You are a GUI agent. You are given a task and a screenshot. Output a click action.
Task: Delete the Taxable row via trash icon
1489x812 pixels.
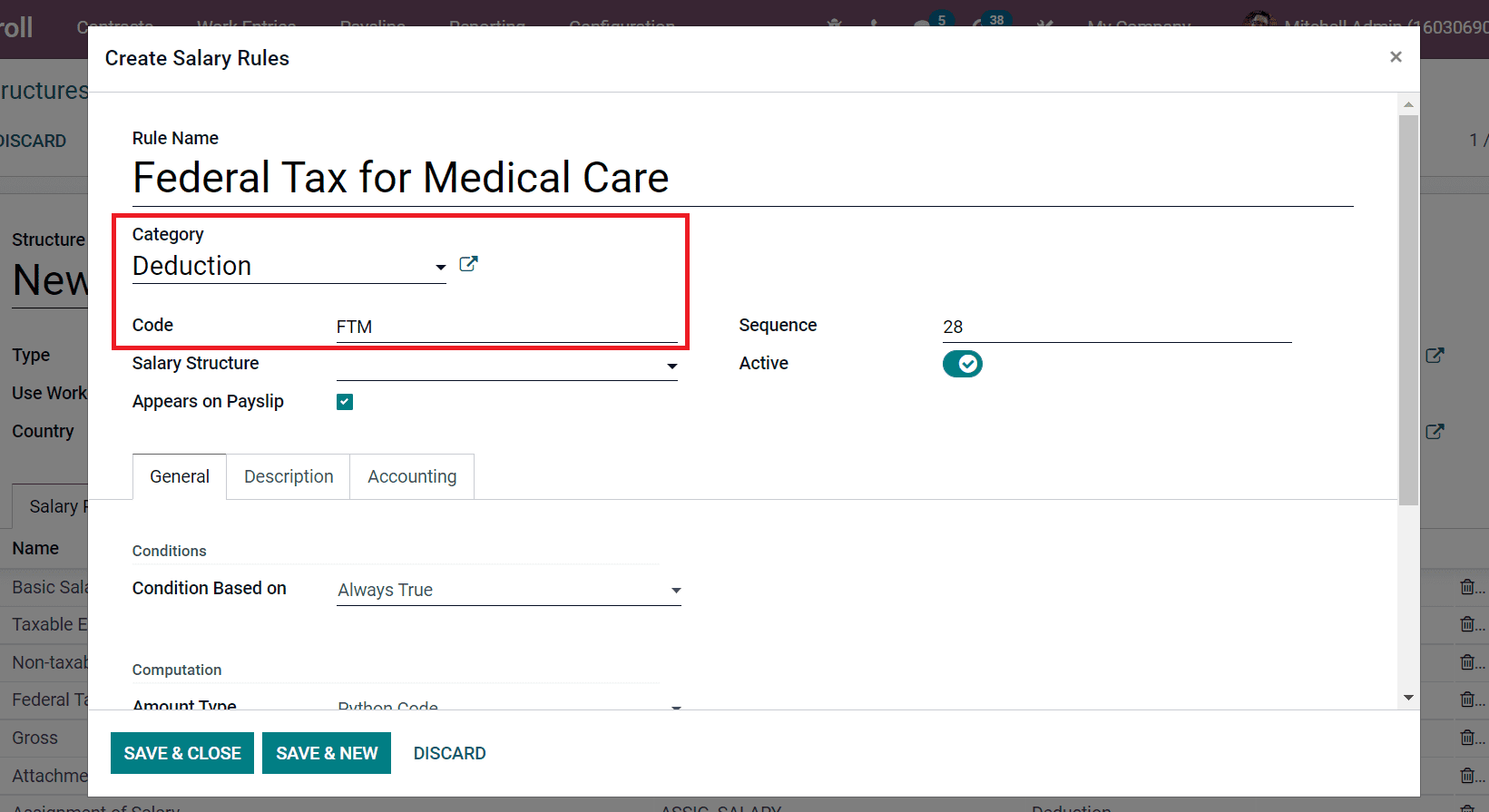point(1467,624)
